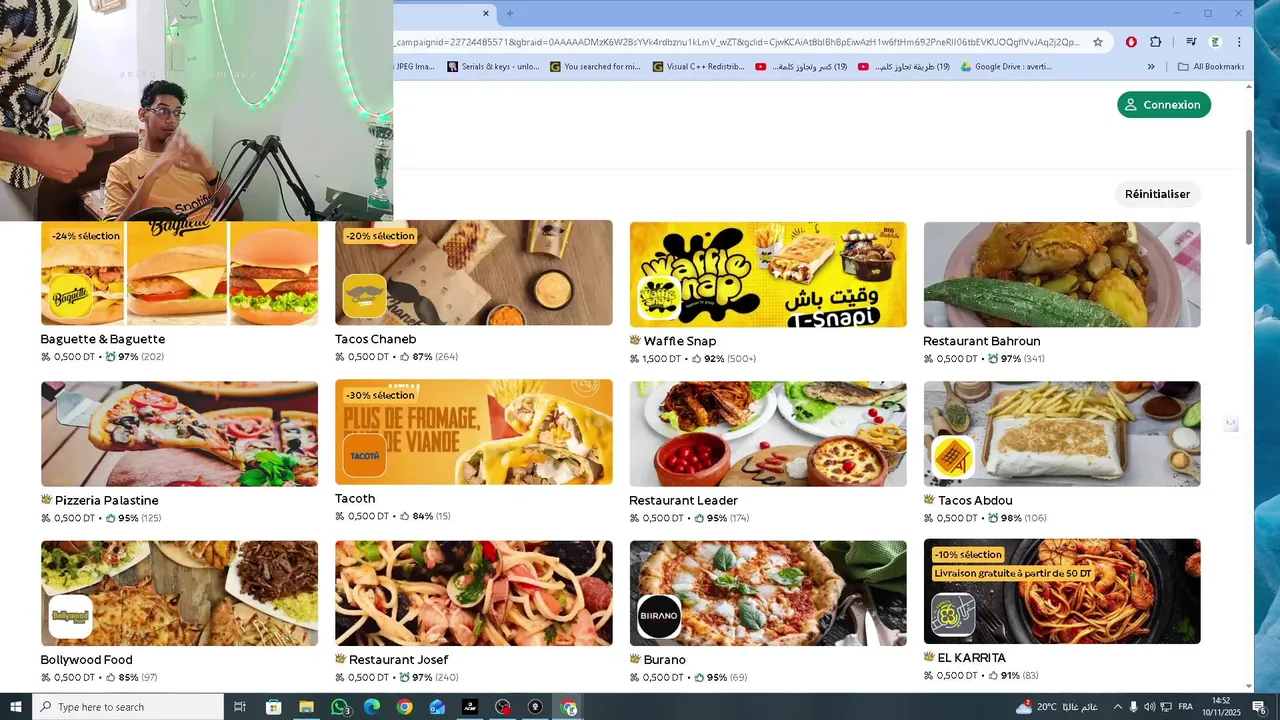Open the Windows Start menu
1280x720 pixels.
pyautogui.click(x=15, y=707)
